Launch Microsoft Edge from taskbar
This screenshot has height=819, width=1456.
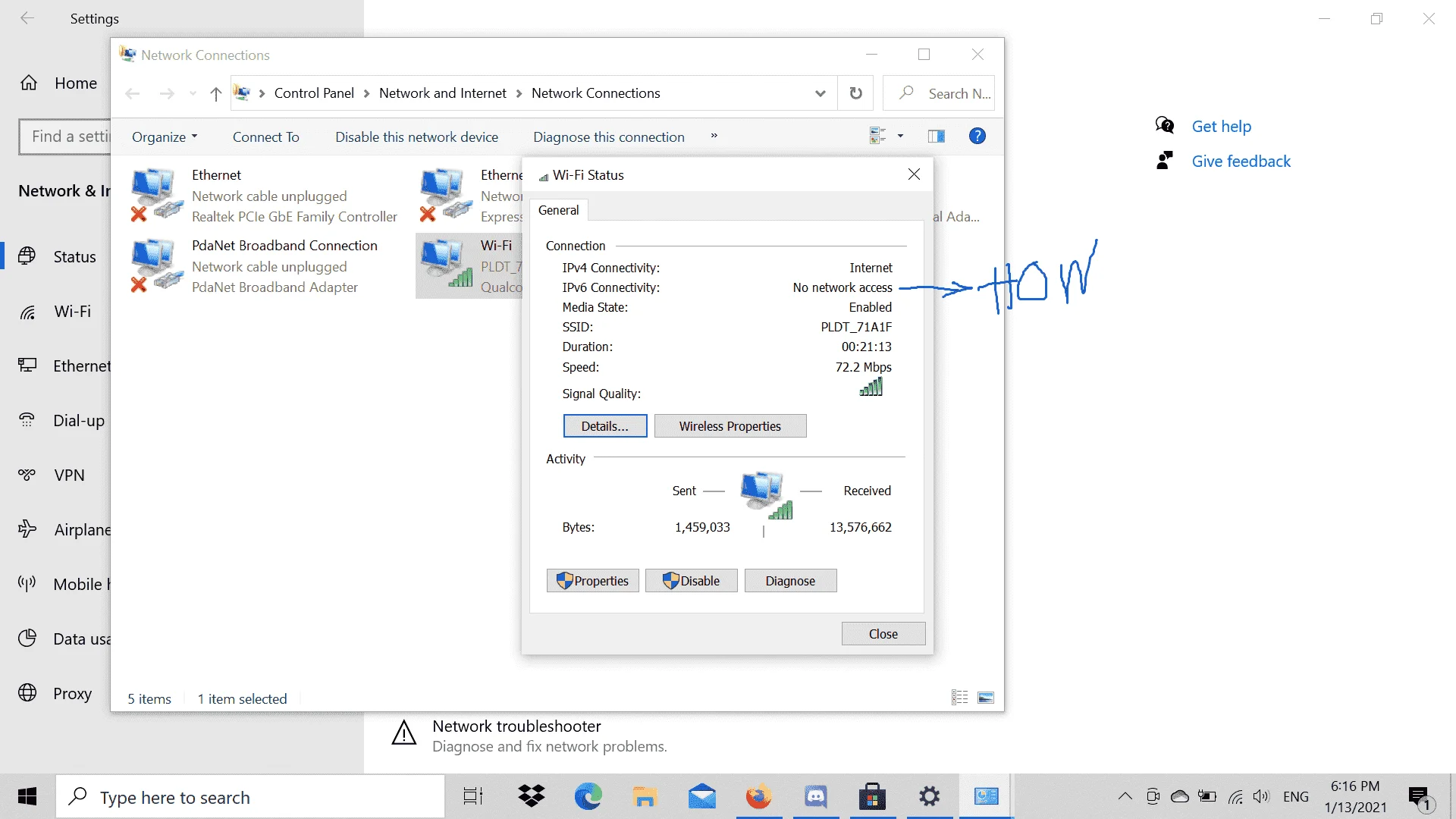(x=588, y=796)
